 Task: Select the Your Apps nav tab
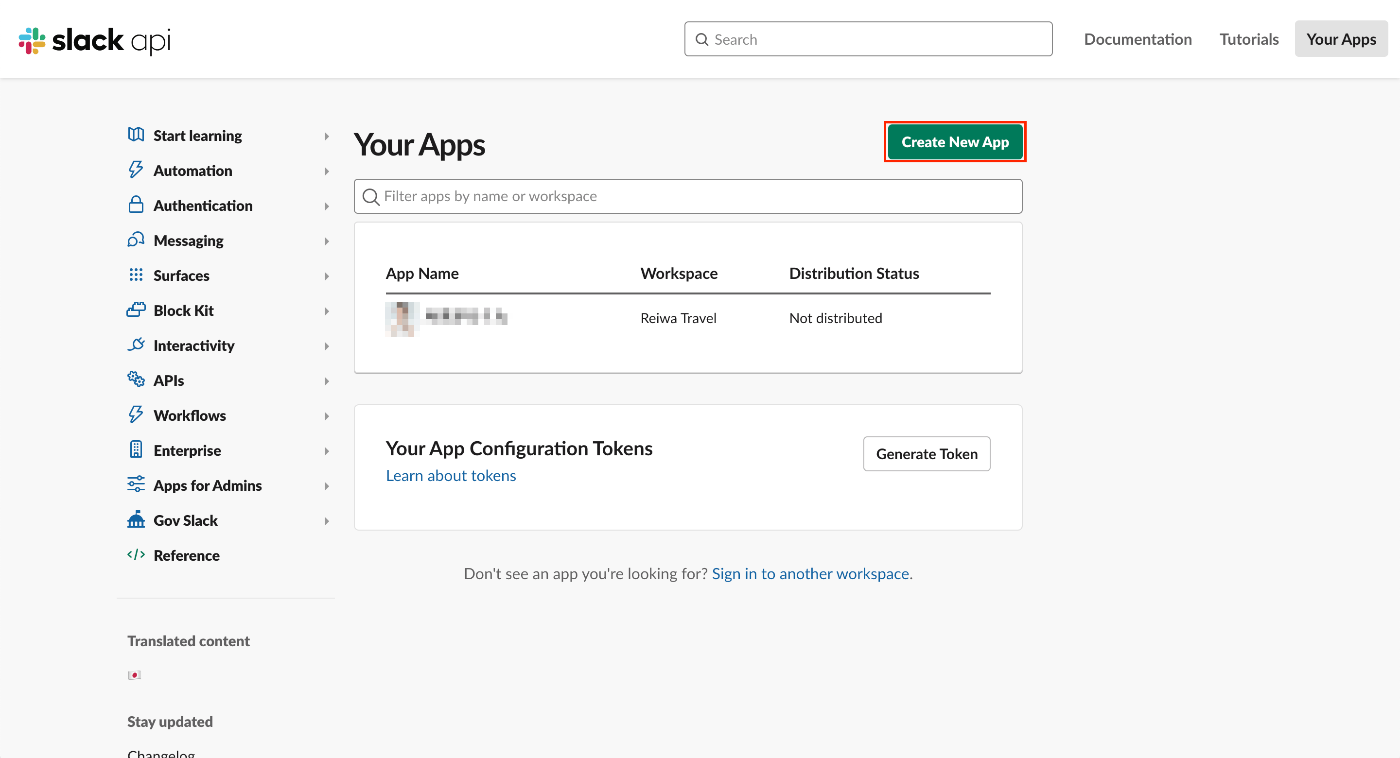pos(1341,39)
